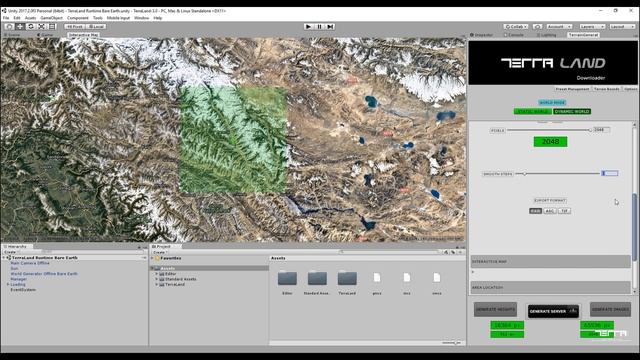Choose TIF export format
This screenshot has width=640, height=360.
click(564, 211)
